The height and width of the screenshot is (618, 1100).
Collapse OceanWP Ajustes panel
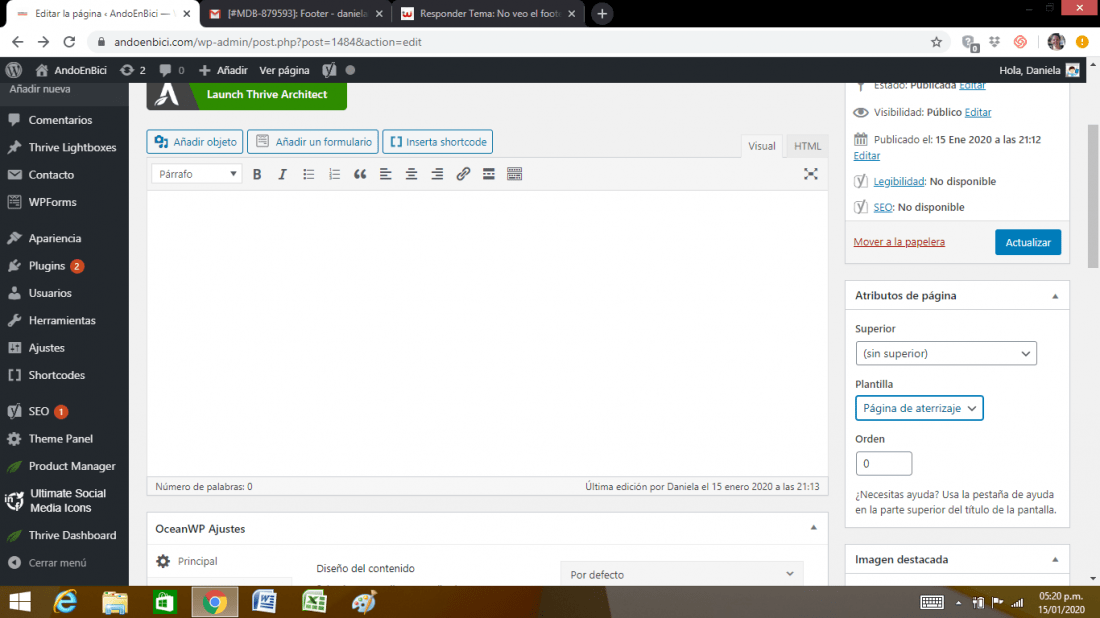(813, 528)
